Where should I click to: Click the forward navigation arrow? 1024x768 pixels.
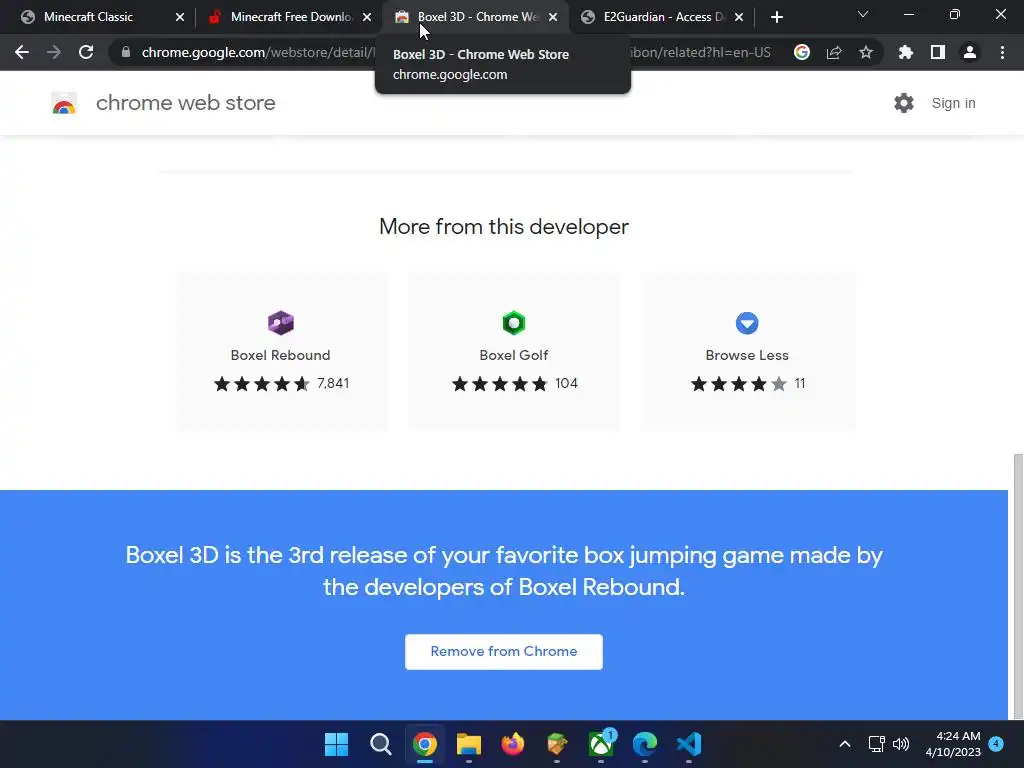(54, 52)
